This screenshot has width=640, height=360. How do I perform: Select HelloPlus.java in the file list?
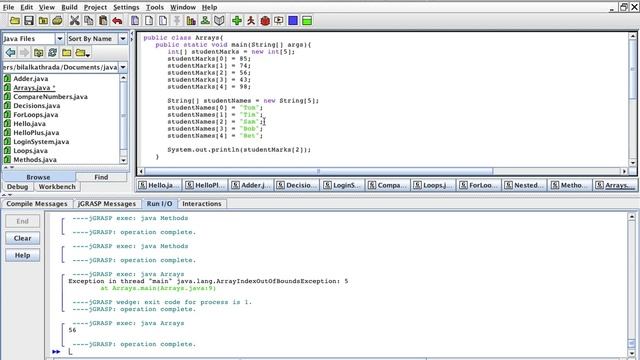point(36,133)
